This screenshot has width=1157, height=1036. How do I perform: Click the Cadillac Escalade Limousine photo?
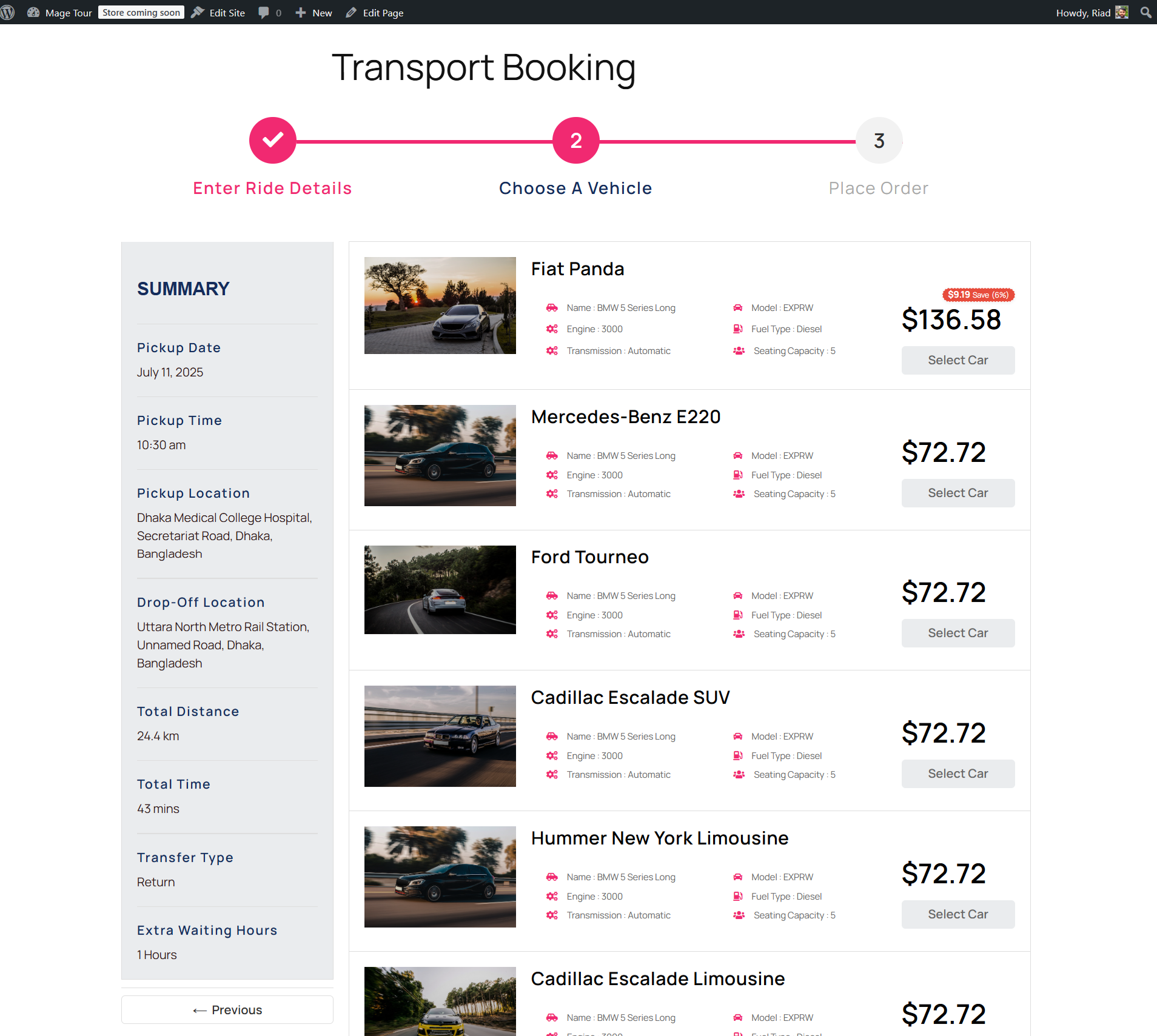tap(440, 1001)
